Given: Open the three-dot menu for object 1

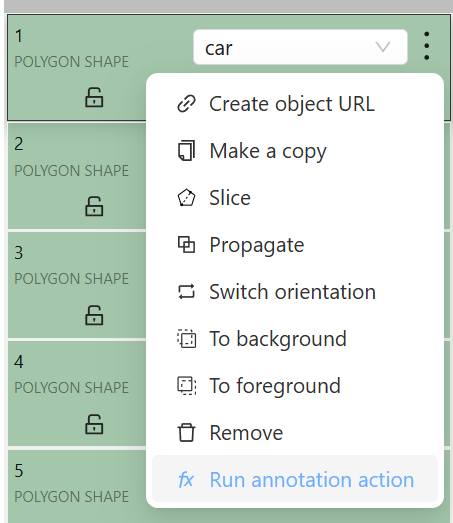Looking at the screenshot, I should coord(427,46).
